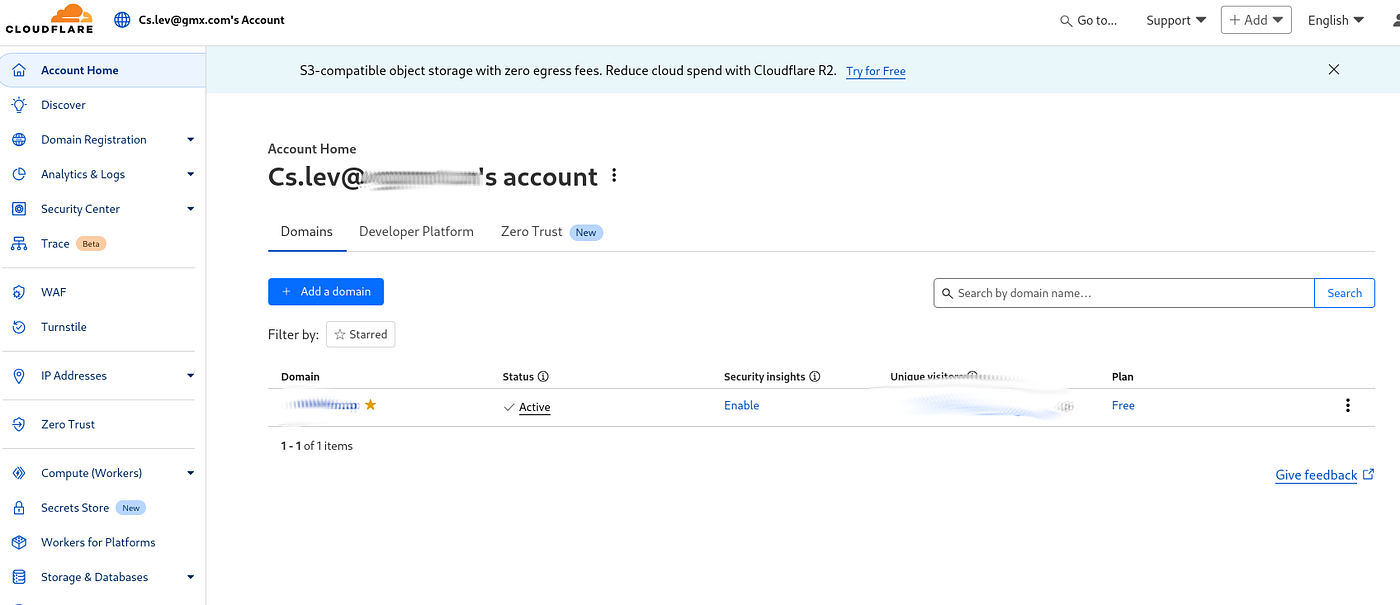Expand the Compute (Workers) submenu arrow
The width and height of the screenshot is (1400, 605).
click(190, 473)
